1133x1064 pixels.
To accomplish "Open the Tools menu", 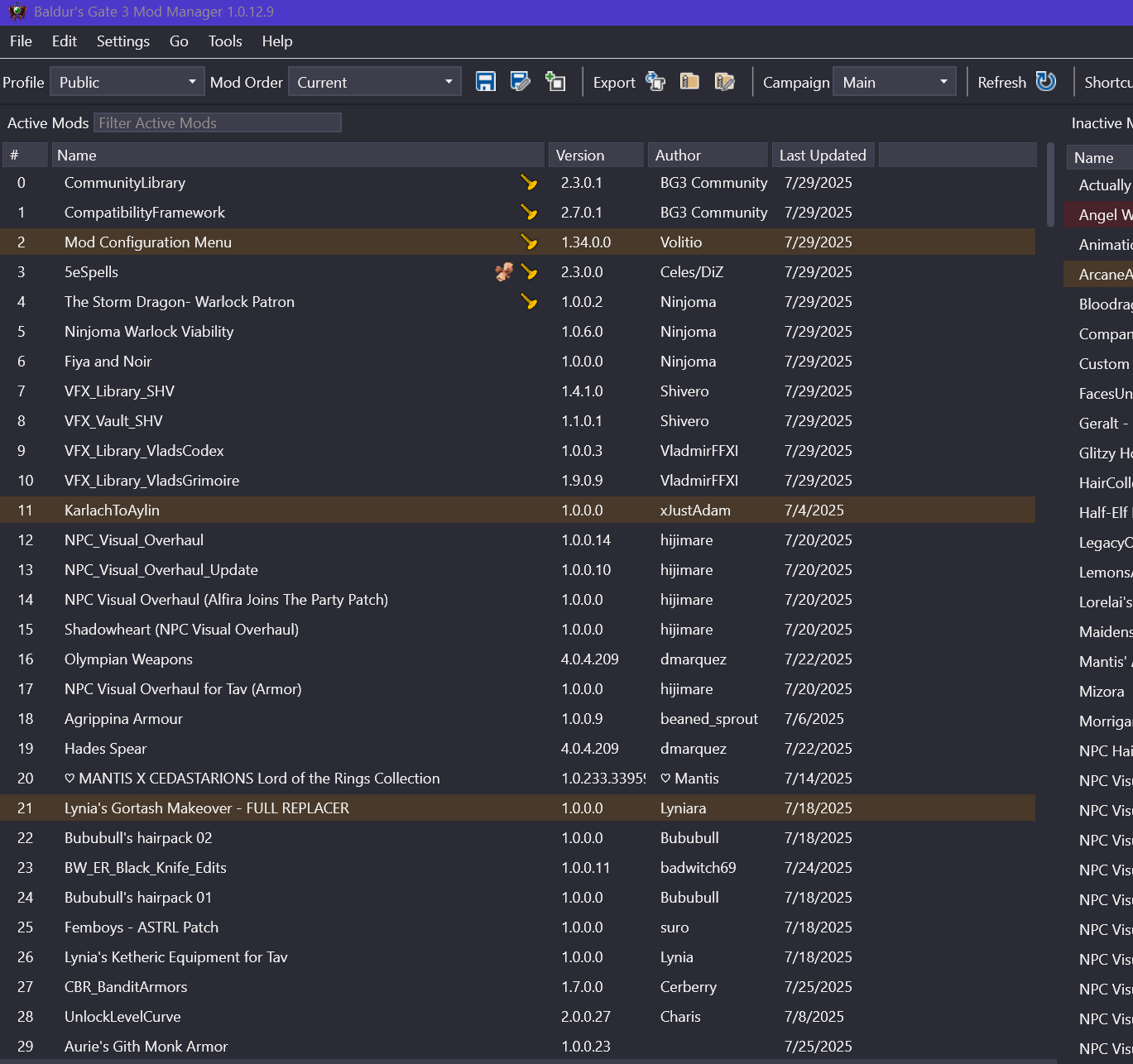I will coord(225,41).
